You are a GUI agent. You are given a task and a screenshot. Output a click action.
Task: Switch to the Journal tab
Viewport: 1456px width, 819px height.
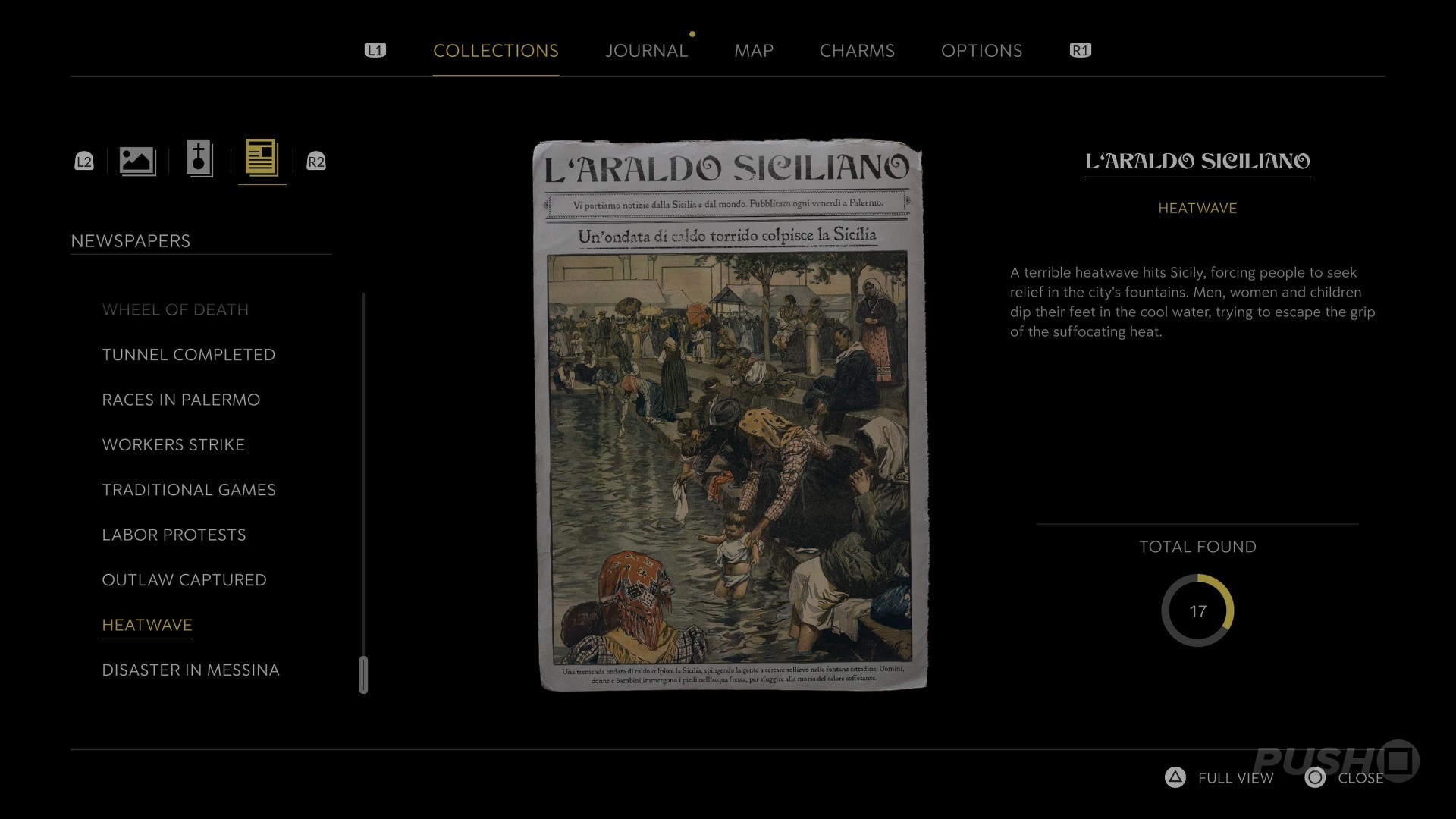pyautogui.click(x=646, y=51)
